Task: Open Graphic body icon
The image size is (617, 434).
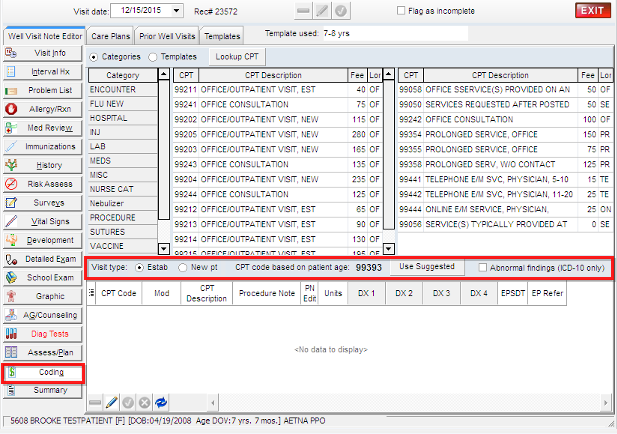Action: (x=11, y=296)
